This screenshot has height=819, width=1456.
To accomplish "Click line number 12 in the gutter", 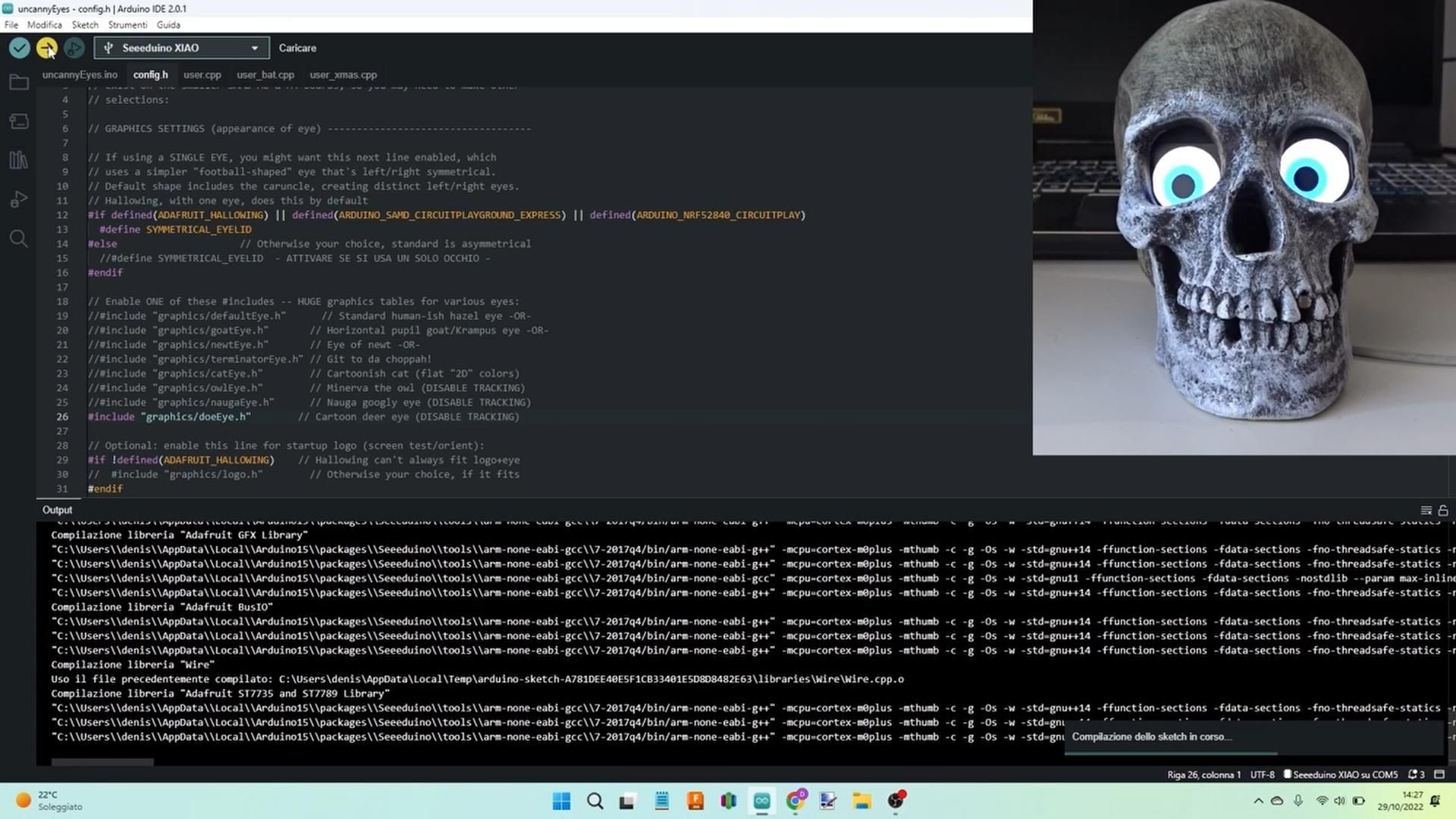I will (62, 215).
